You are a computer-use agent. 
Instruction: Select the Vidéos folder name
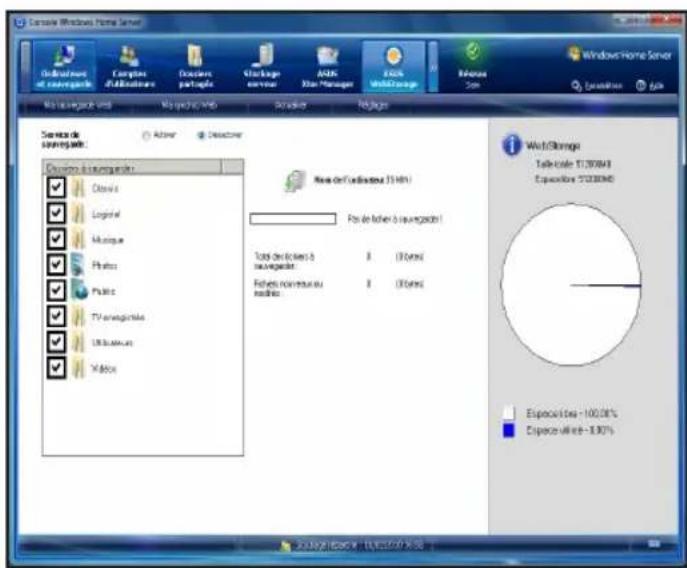pyautogui.click(x=104, y=369)
